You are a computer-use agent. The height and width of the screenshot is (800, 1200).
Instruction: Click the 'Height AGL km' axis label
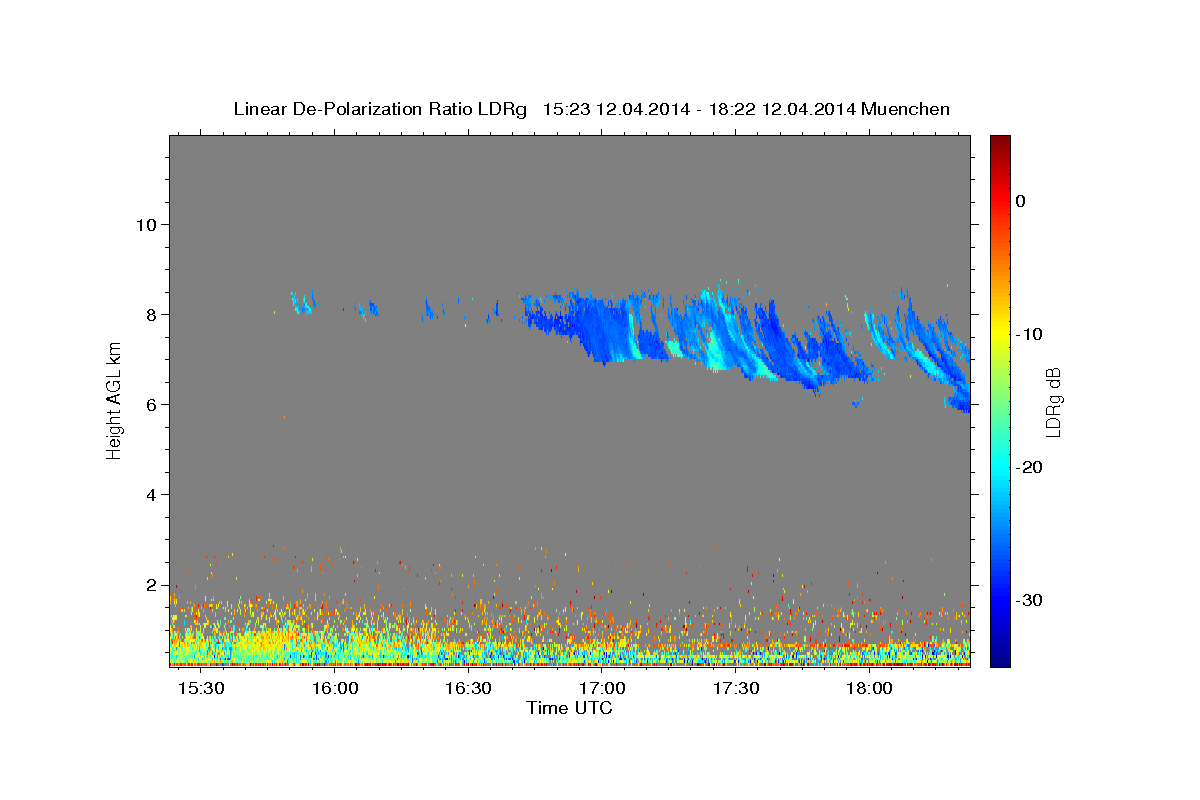click(115, 401)
